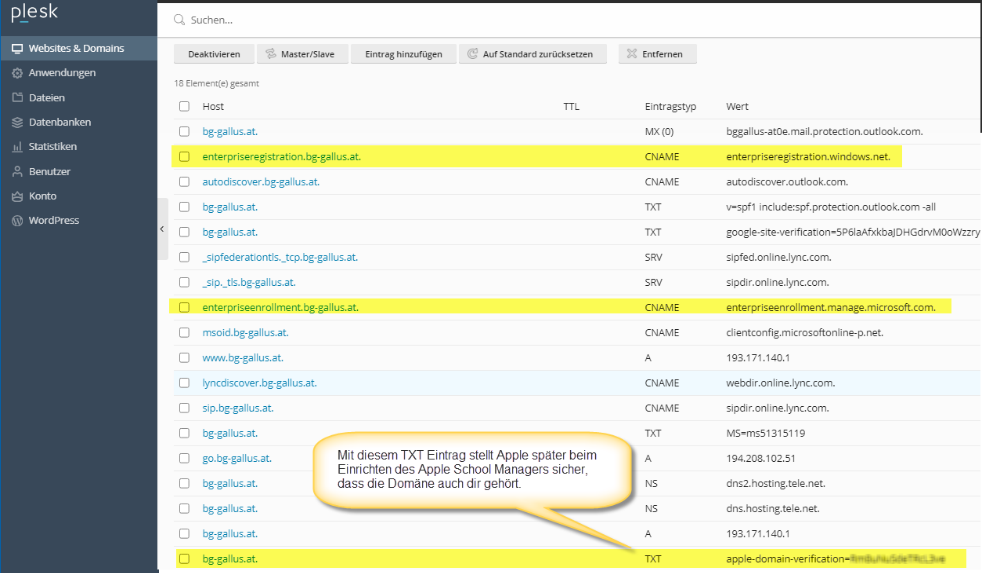This screenshot has height=573, width=982.
Task: Select checkbox for autodiscover.bg-gallus.at. record
Action: point(184,182)
